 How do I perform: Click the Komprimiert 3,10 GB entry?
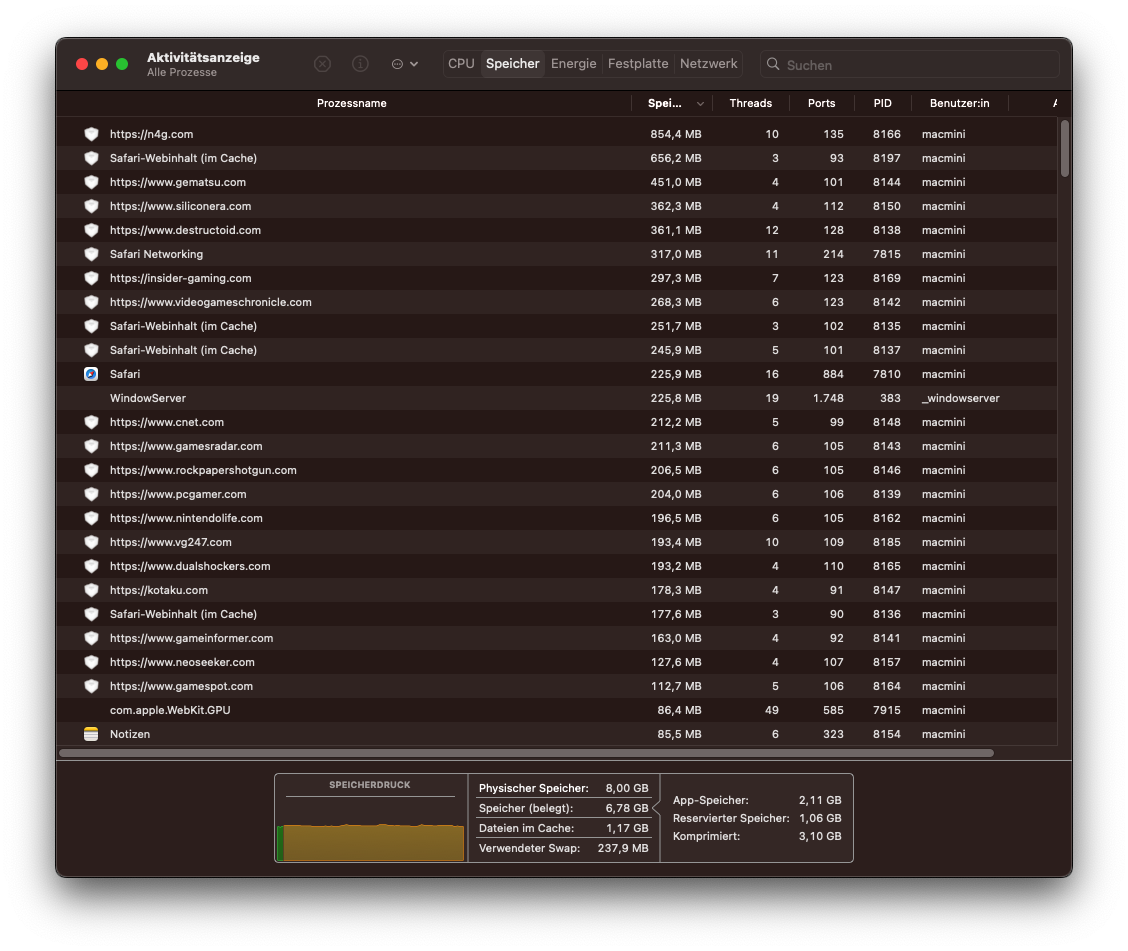757,836
